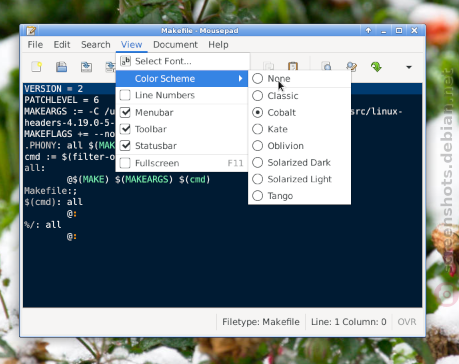Click the Find and Replace toolbar icon

(x=351, y=67)
